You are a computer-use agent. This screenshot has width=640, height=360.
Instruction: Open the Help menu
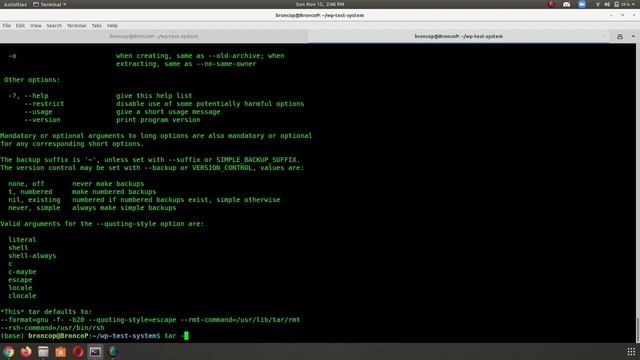[112, 26]
